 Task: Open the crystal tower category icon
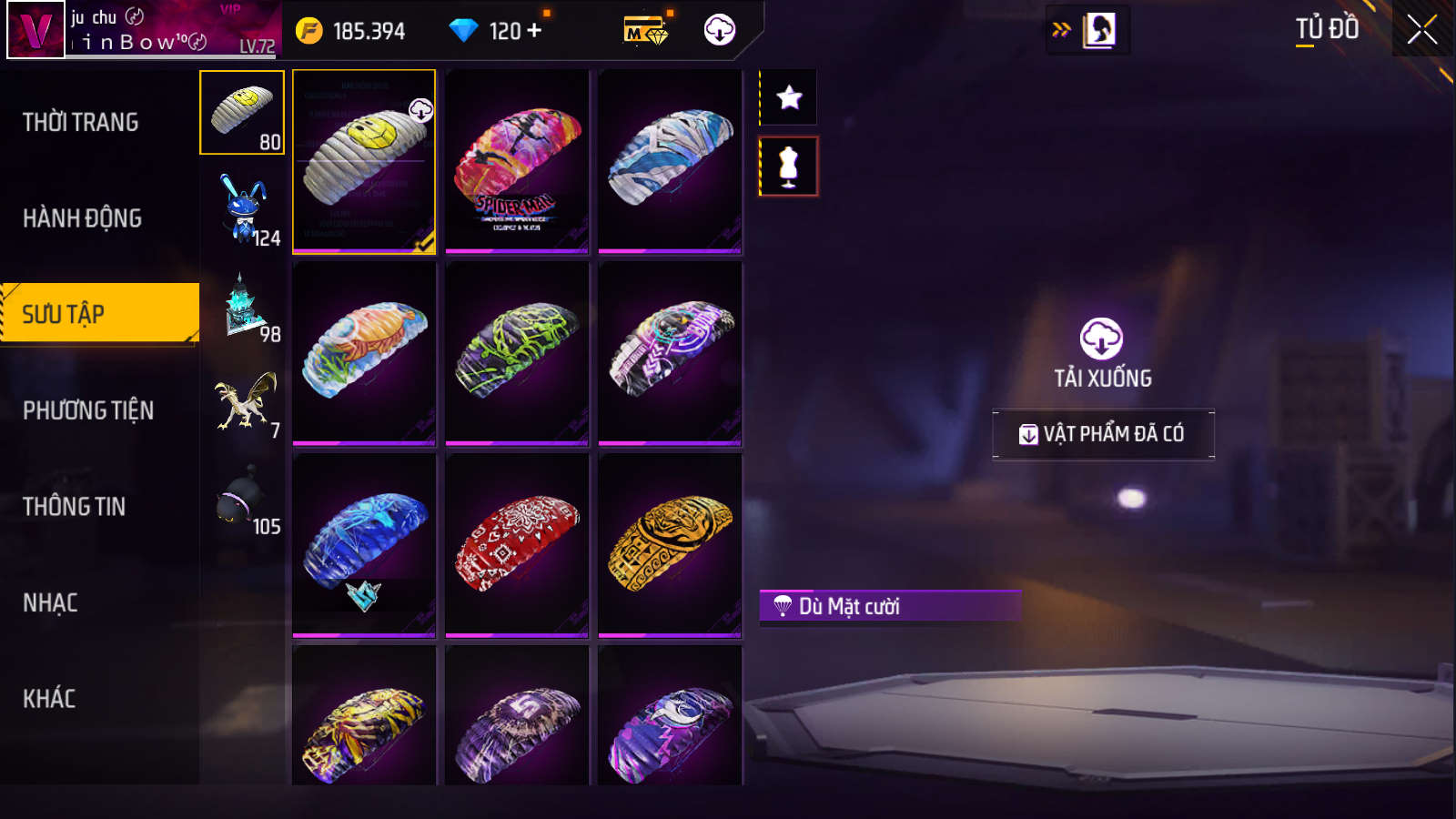pos(242,306)
